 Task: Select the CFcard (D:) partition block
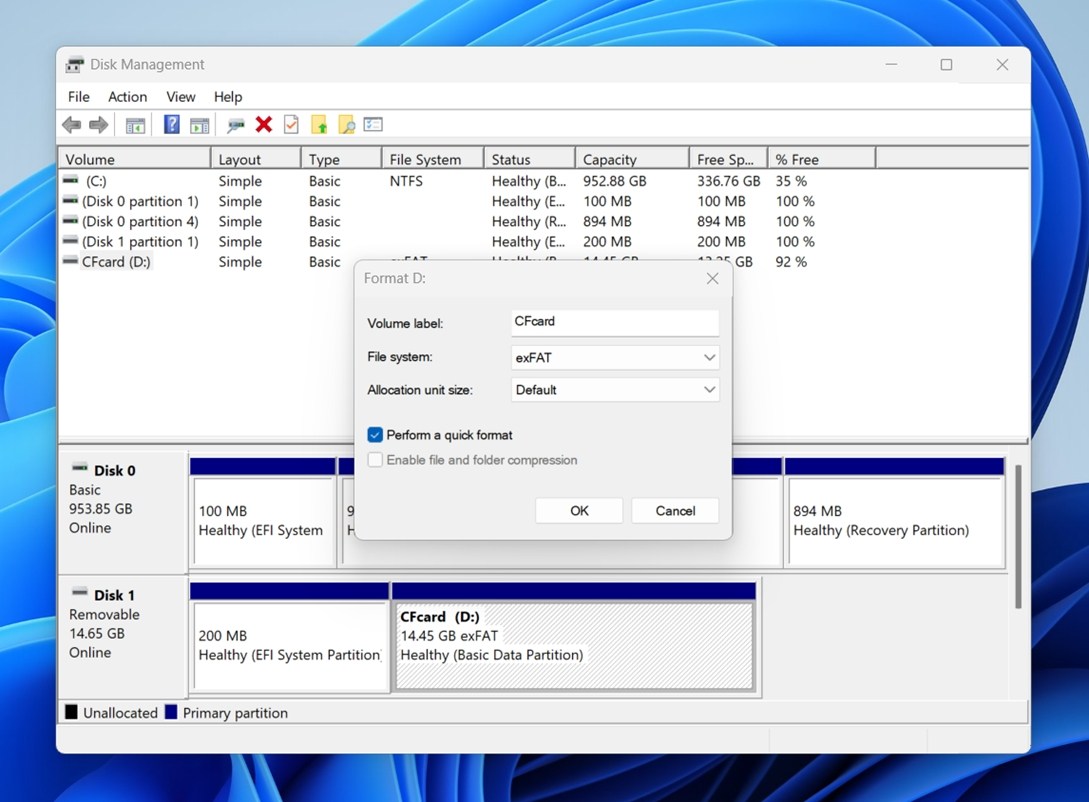click(x=574, y=646)
